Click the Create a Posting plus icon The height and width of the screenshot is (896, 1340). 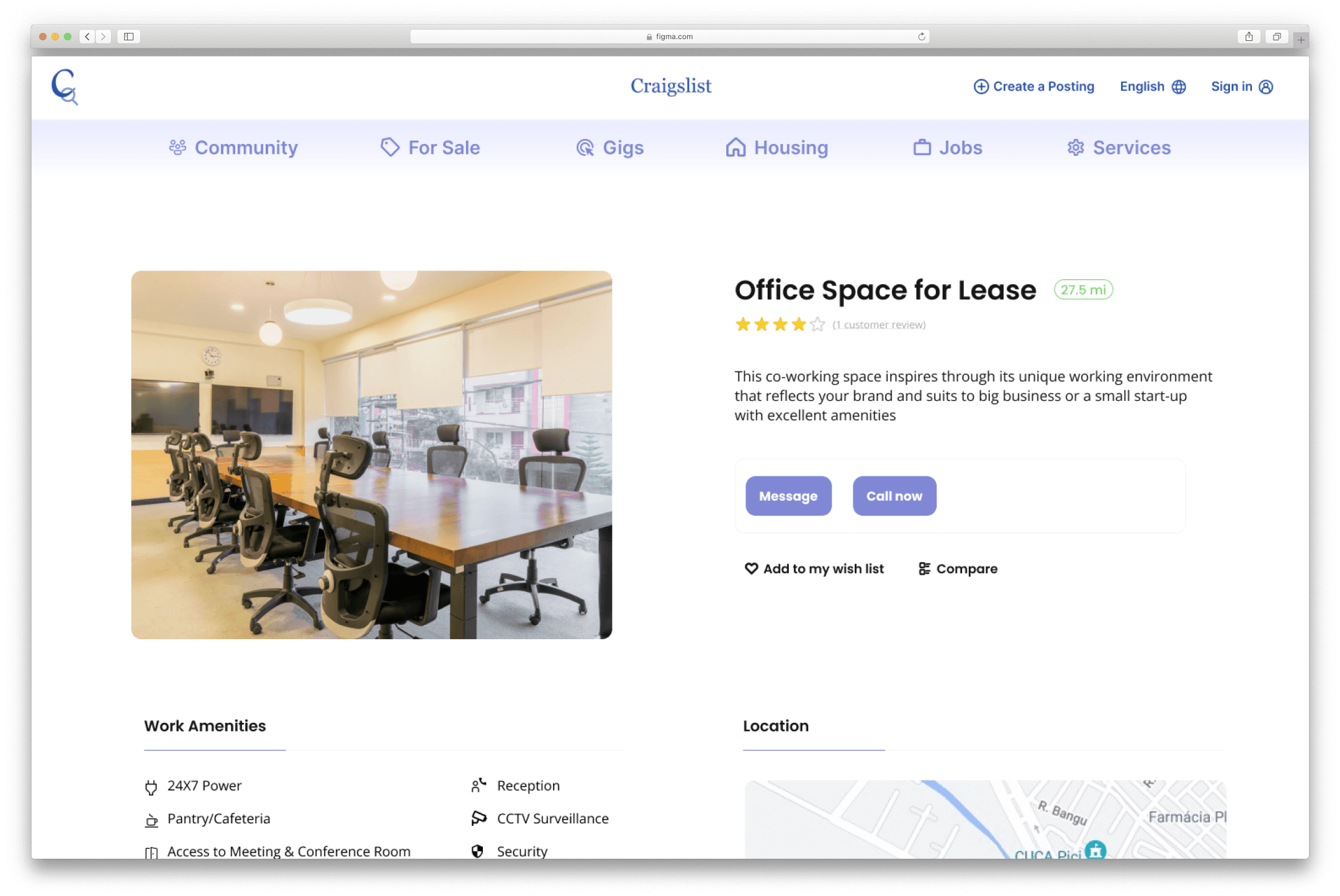point(981,87)
